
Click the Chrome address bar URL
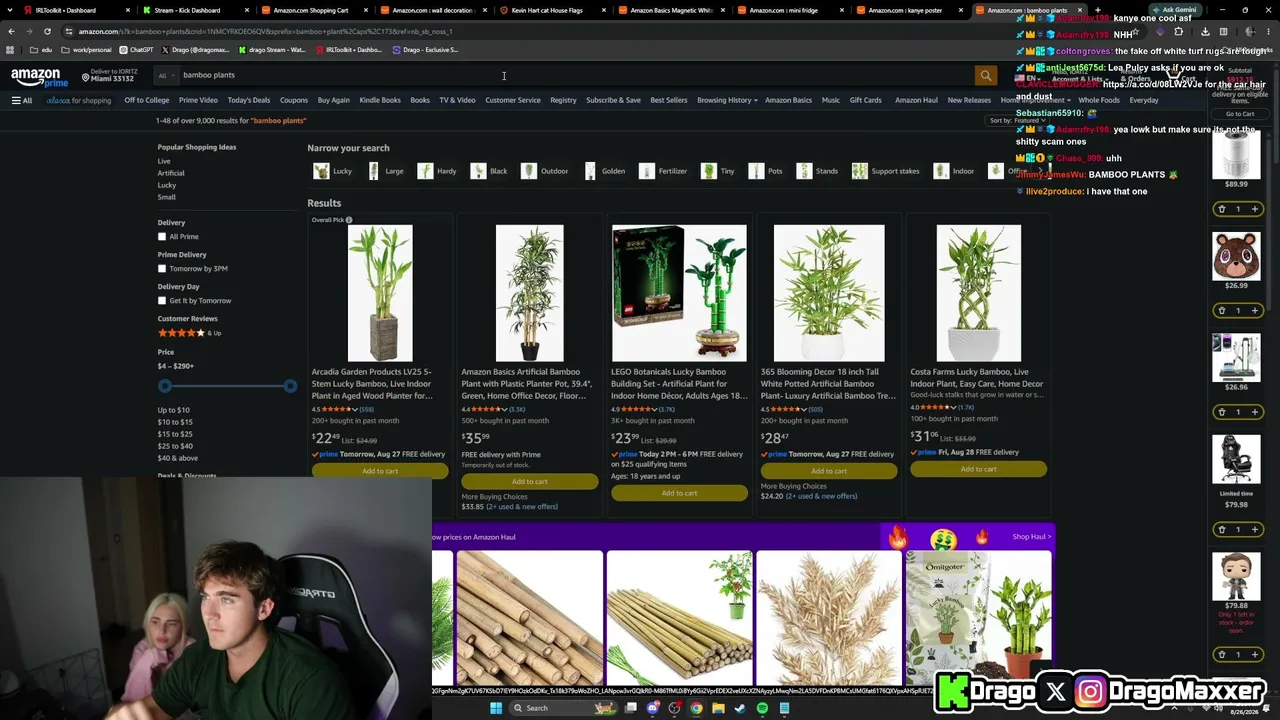(x=265, y=31)
